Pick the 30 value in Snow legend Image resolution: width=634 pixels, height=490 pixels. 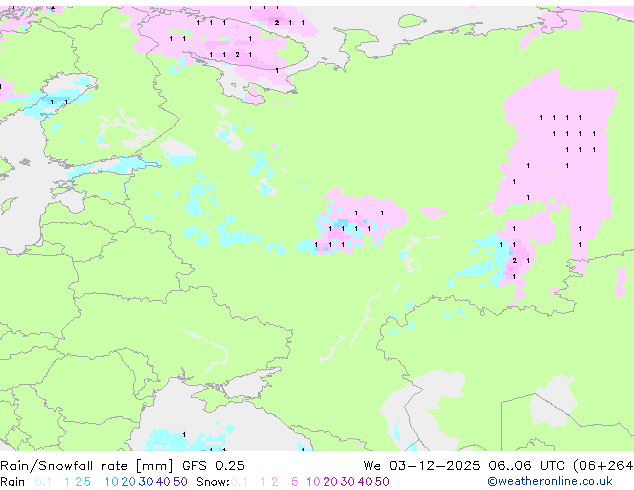[x=348, y=482]
